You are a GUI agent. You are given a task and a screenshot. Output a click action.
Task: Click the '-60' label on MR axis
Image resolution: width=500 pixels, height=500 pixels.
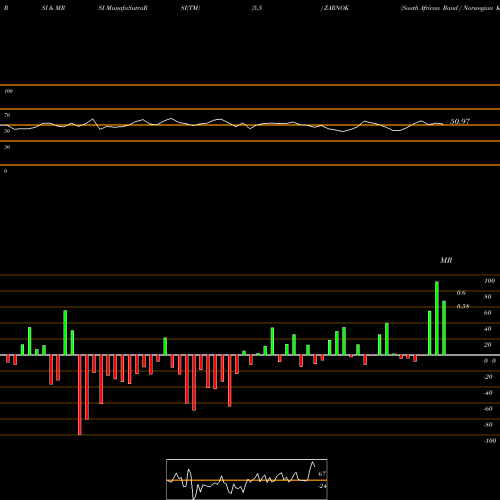point(488,409)
